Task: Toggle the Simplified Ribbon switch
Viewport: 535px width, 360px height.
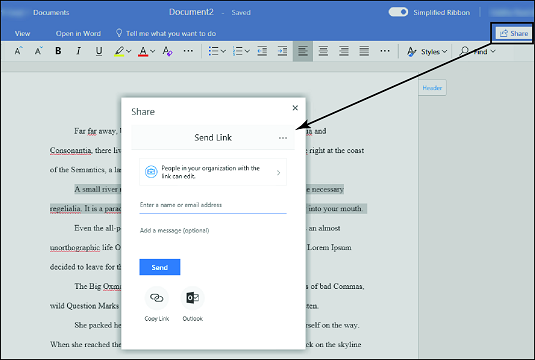Action: [398, 12]
